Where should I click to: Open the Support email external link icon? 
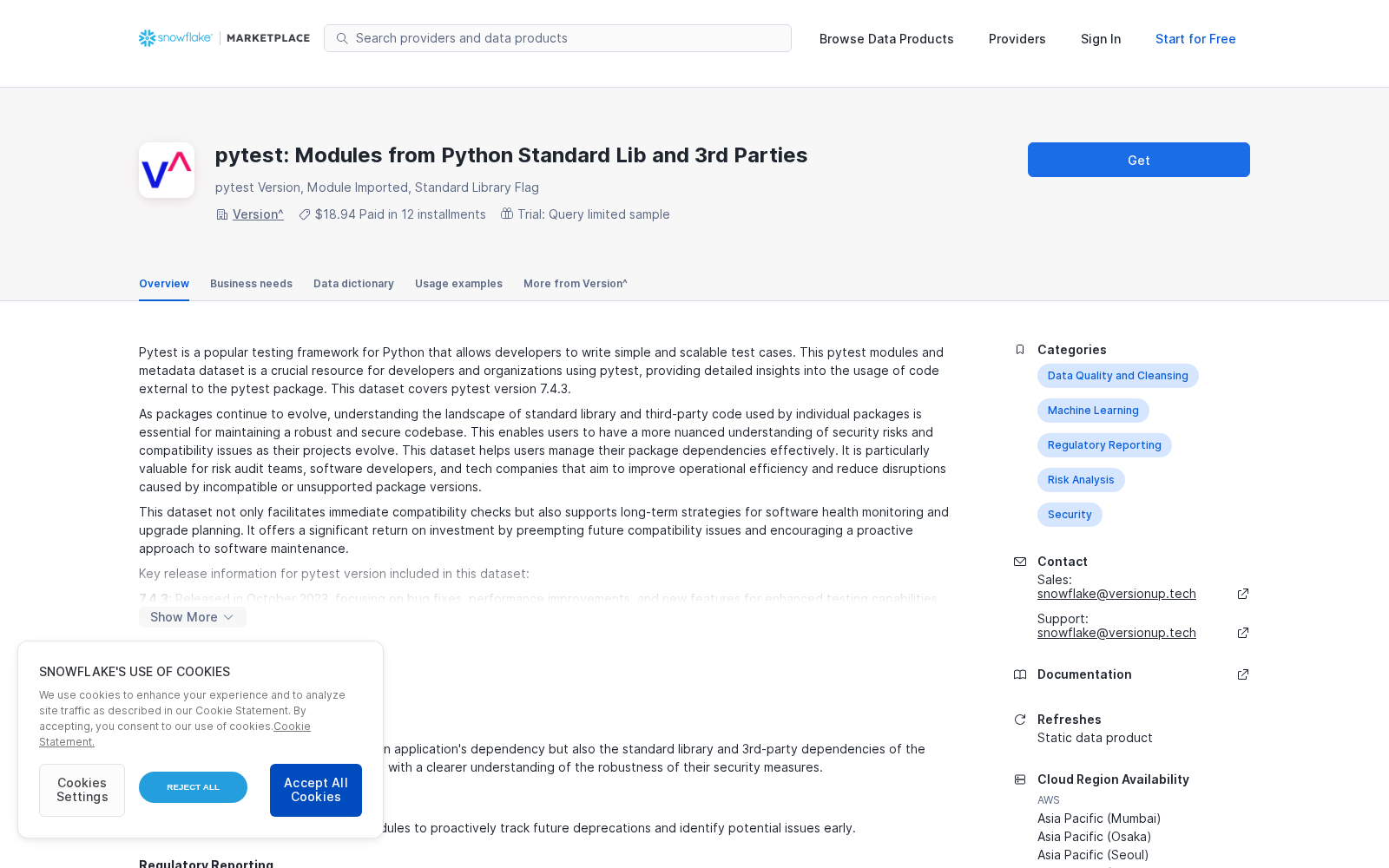click(x=1243, y=633)
